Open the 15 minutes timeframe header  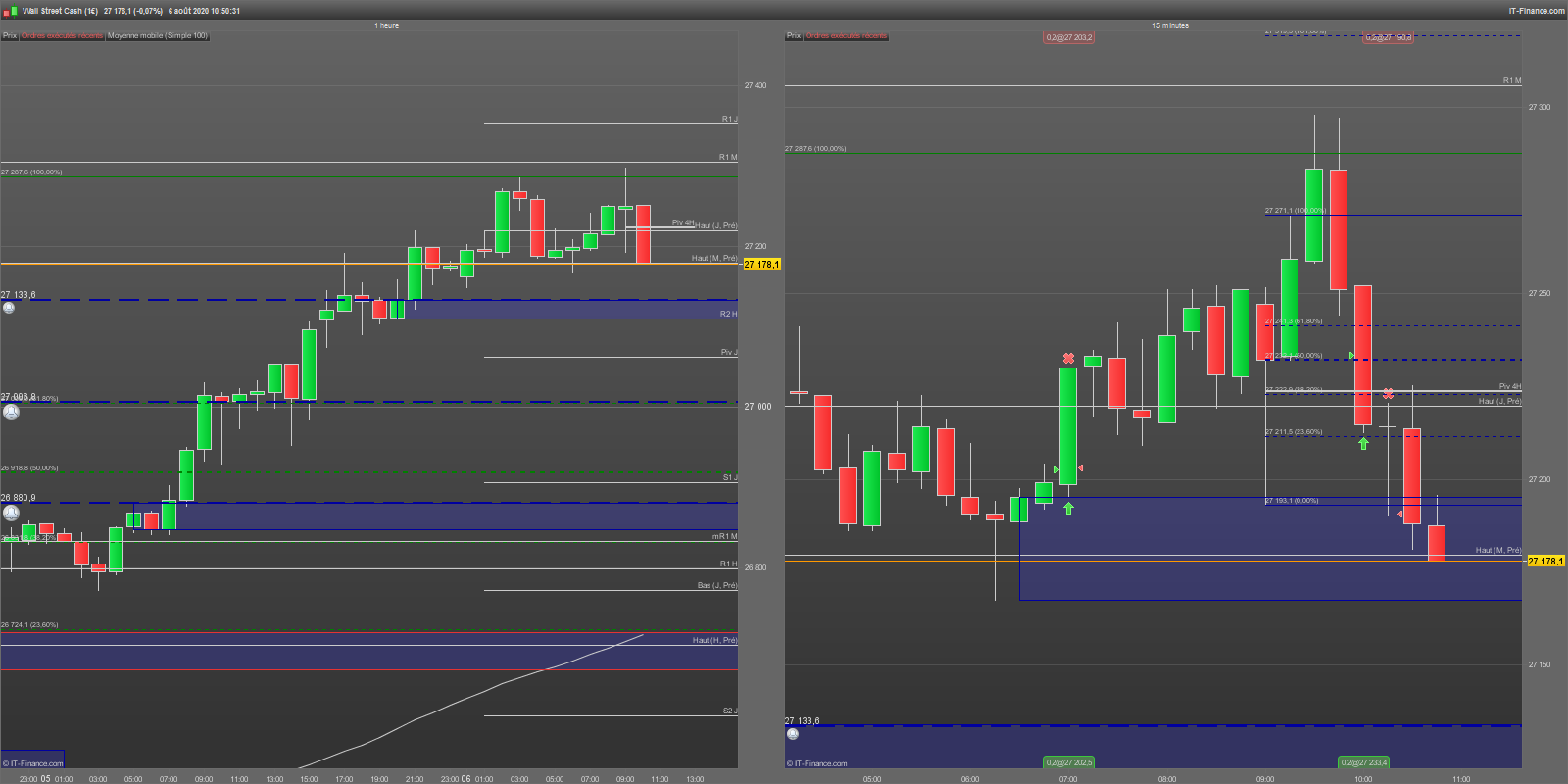(1170, 25)
